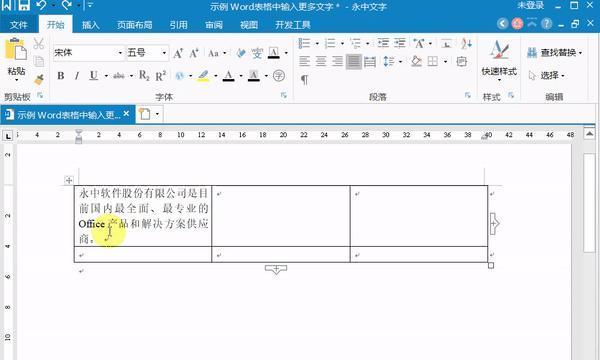Click the shading paint bucket icon
The image size is (600, 360).
click(x=416, y=61)
